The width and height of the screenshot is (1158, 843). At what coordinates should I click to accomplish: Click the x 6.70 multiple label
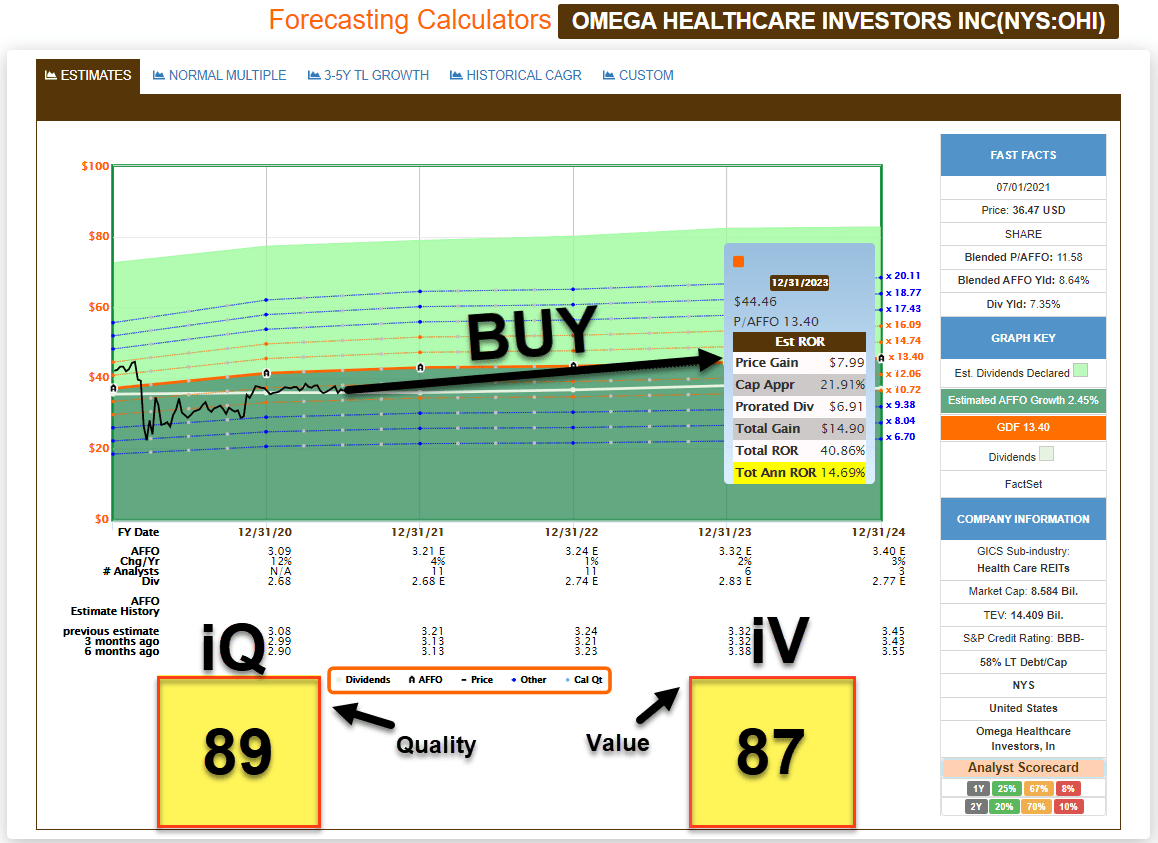point(900,437)
